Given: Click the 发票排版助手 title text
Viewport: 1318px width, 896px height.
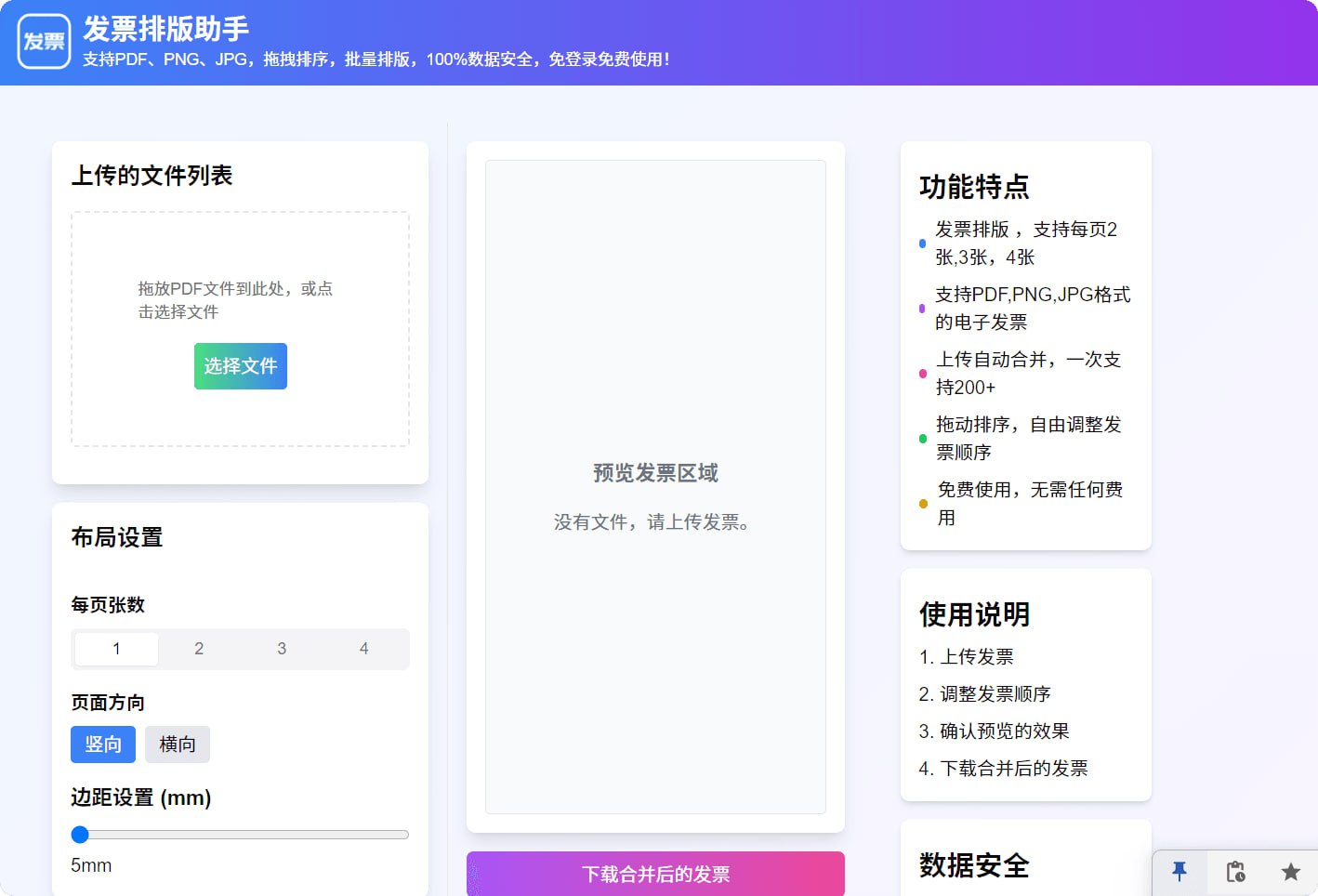Looking at the screenshot, I should click(x=166, y=29).
